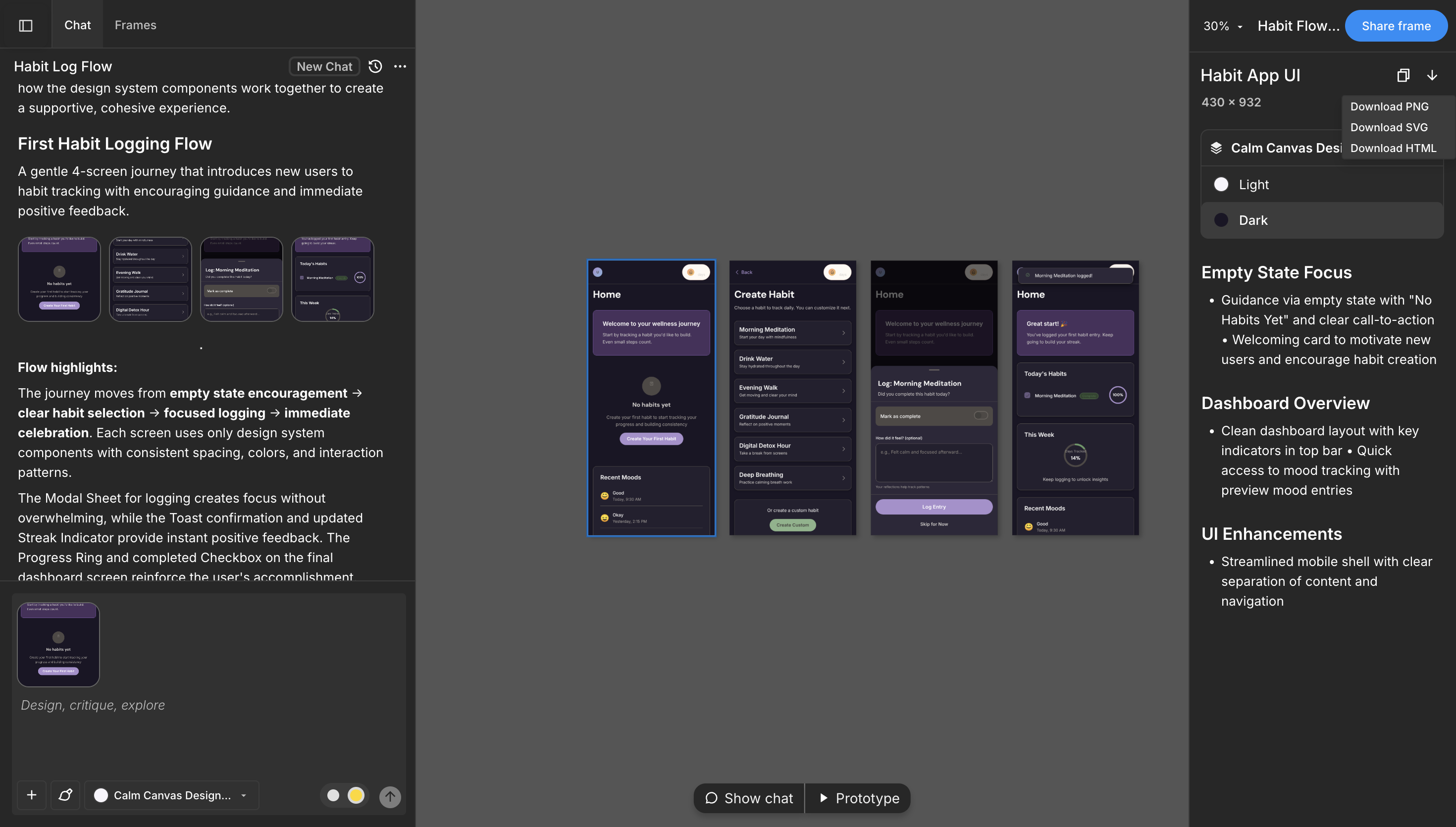Toggle the left sidebar panel
This screenshot has height=827, width=1456.
pyautogui.click(x=26, y=25)
